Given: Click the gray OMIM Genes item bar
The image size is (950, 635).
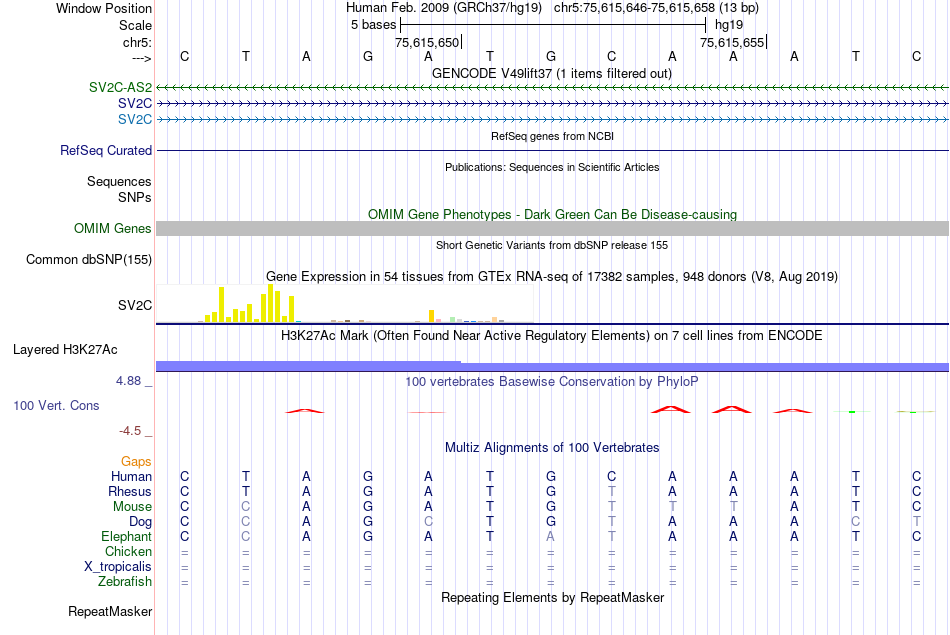Looking at the screenshot, I should (552, 228).
